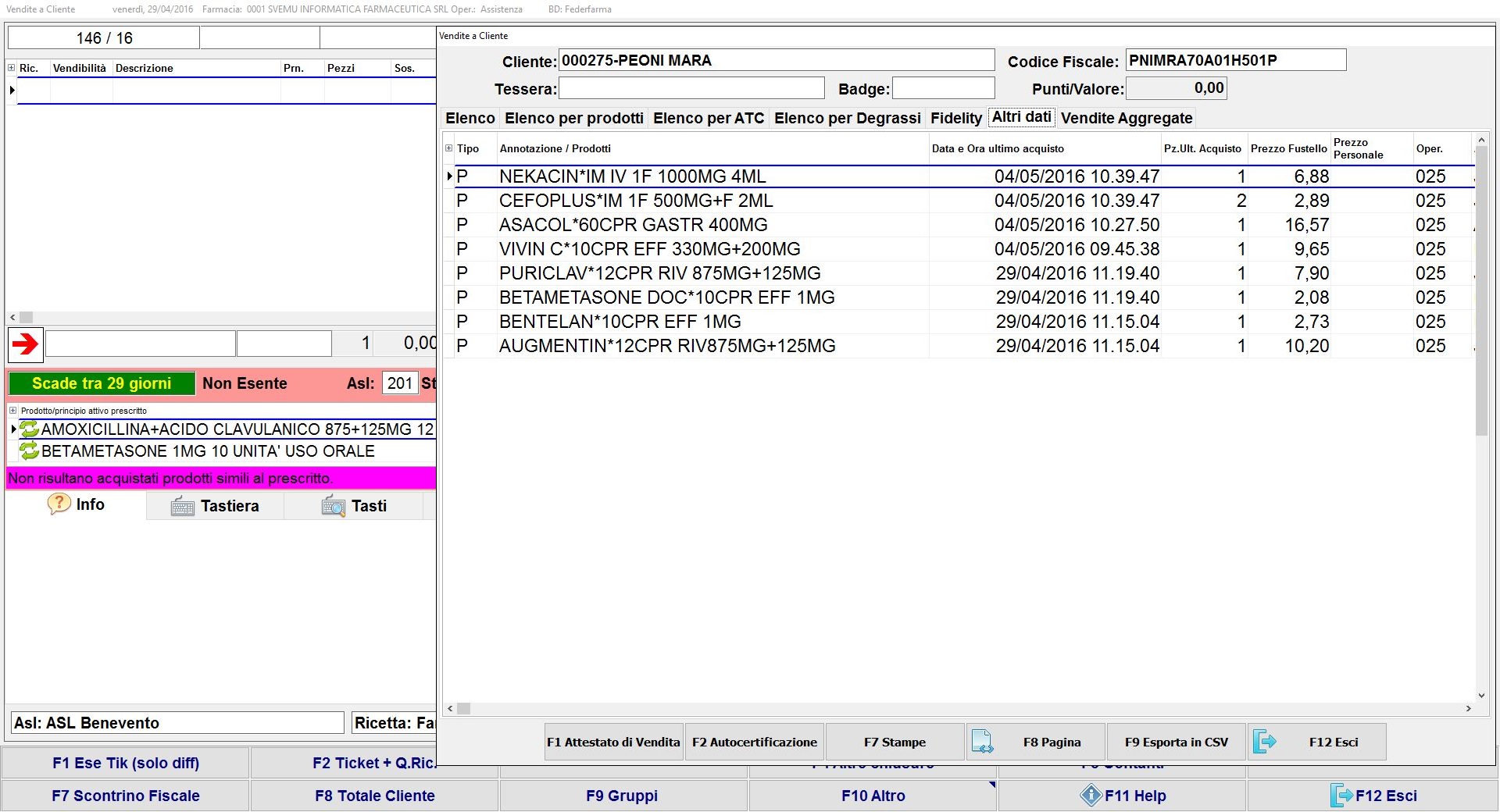
Task: Click refresh icon beside BETAMETASONE 1MG
Action: tap(30, 451)
